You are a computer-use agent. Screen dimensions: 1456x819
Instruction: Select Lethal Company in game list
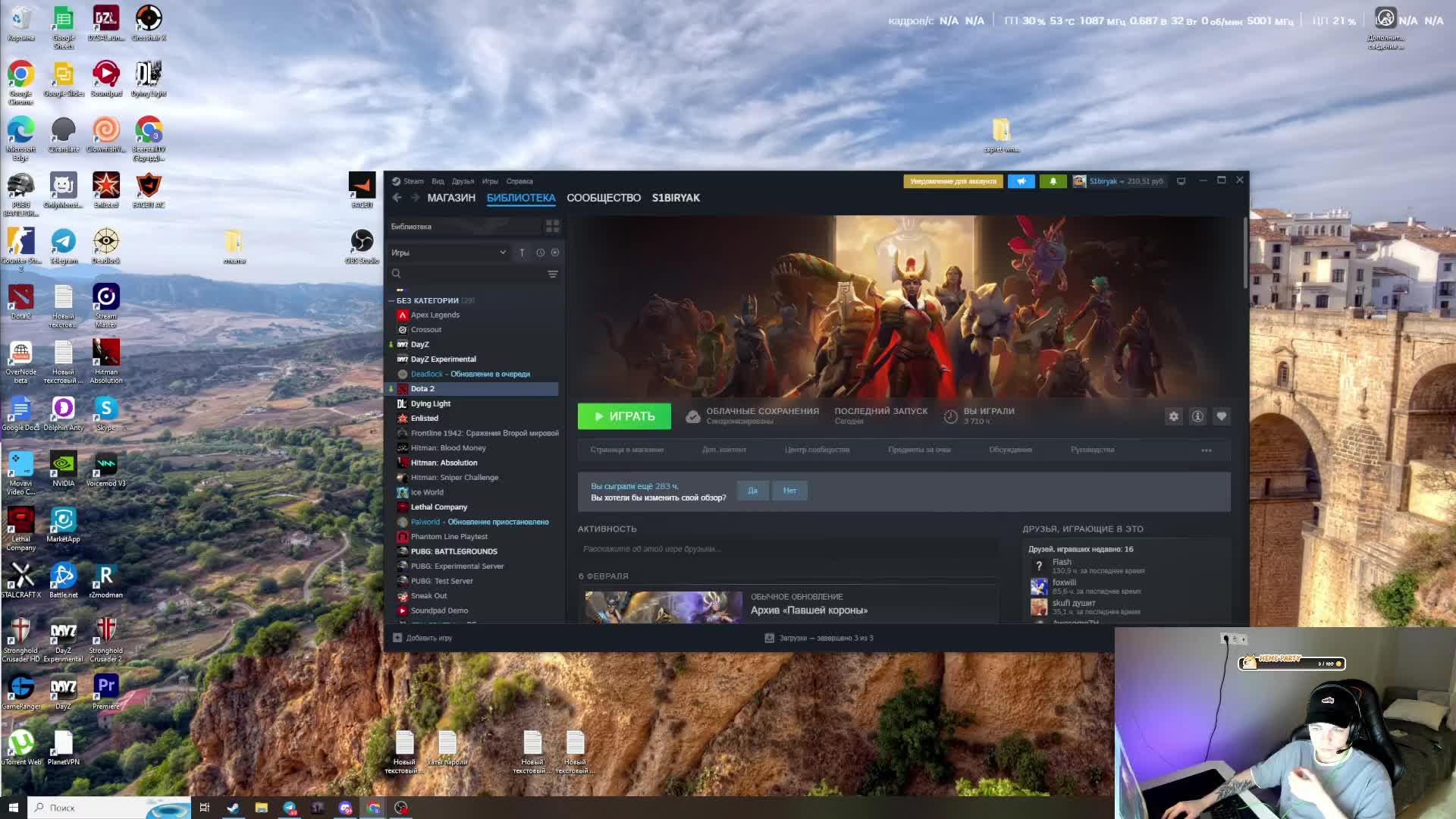tap(438, 507)
